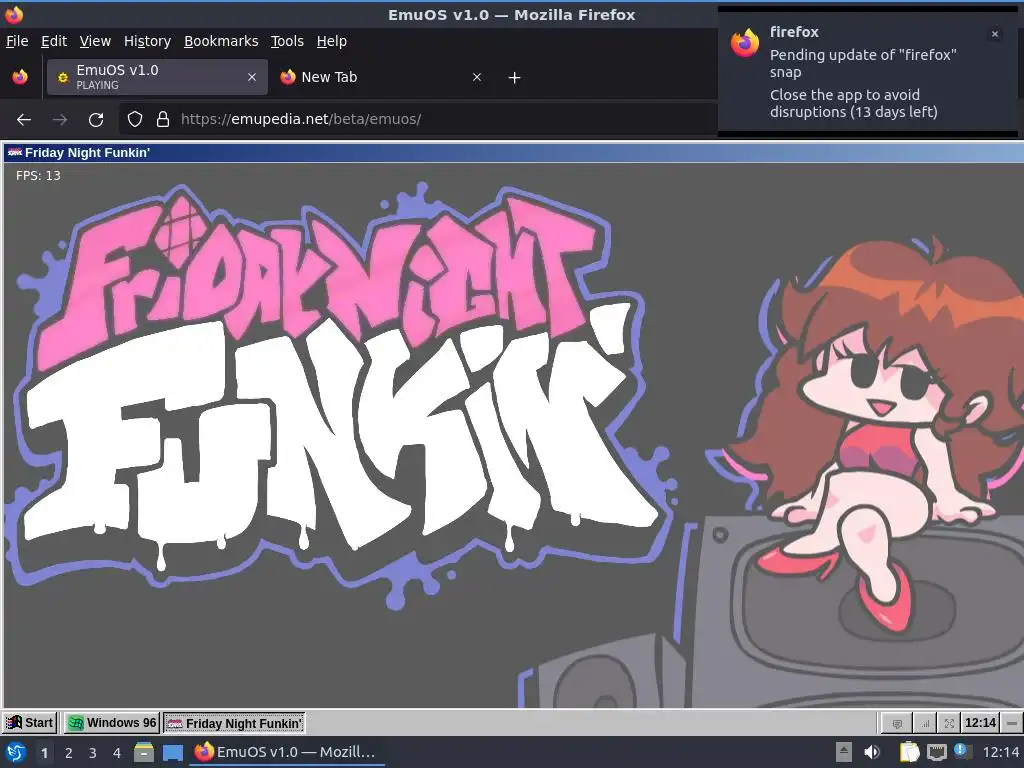
Task: Click the Friday Night Funkin' window title bar
Action: tap(513, 153)
